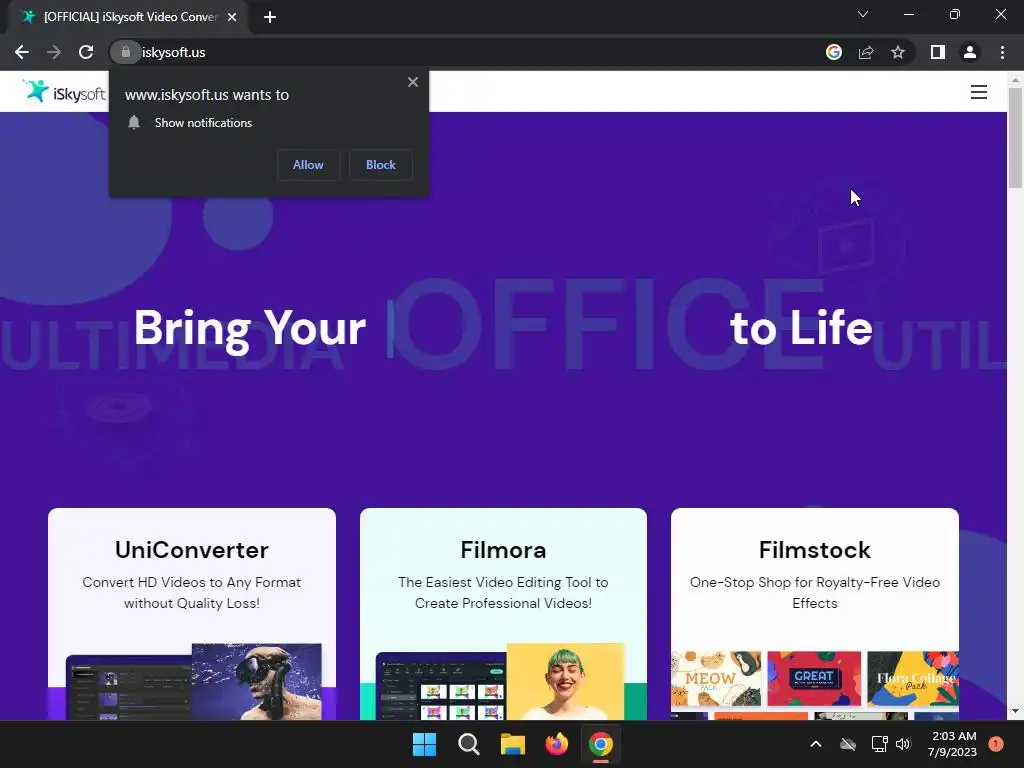This screenshot has height=768, width=1024.
Task: Dismiss the notification permission popup
Action: (413, 82)
